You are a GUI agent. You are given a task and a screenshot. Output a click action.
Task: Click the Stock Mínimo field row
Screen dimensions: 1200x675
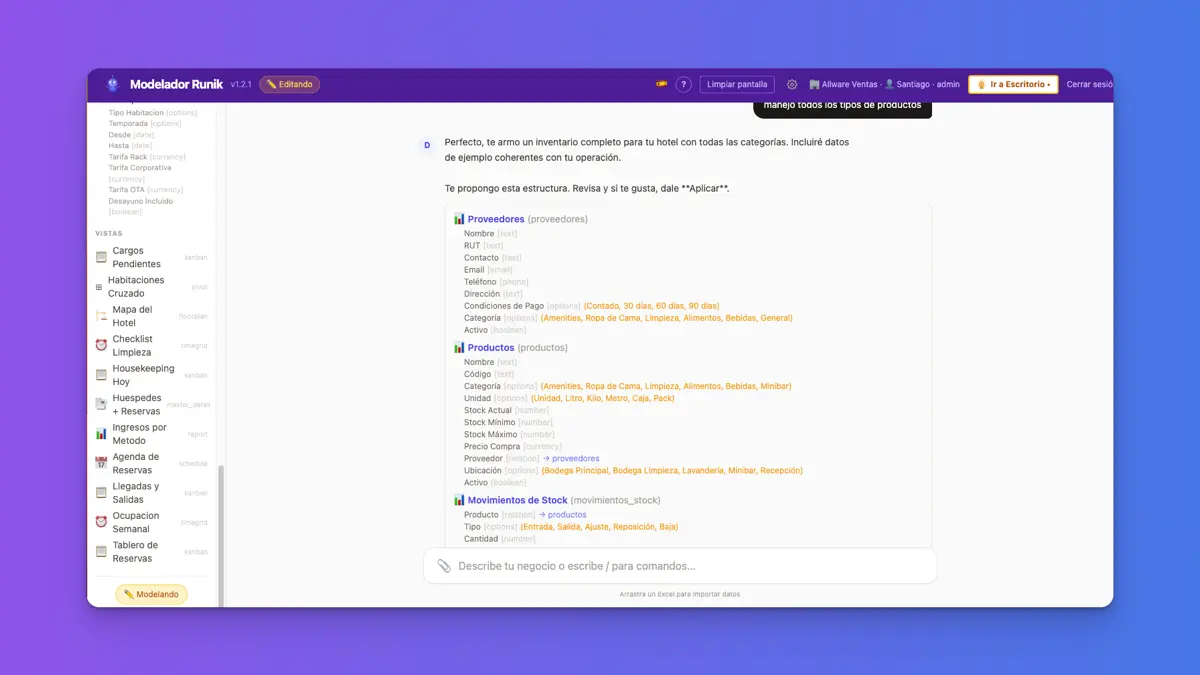tap(509, 423)
